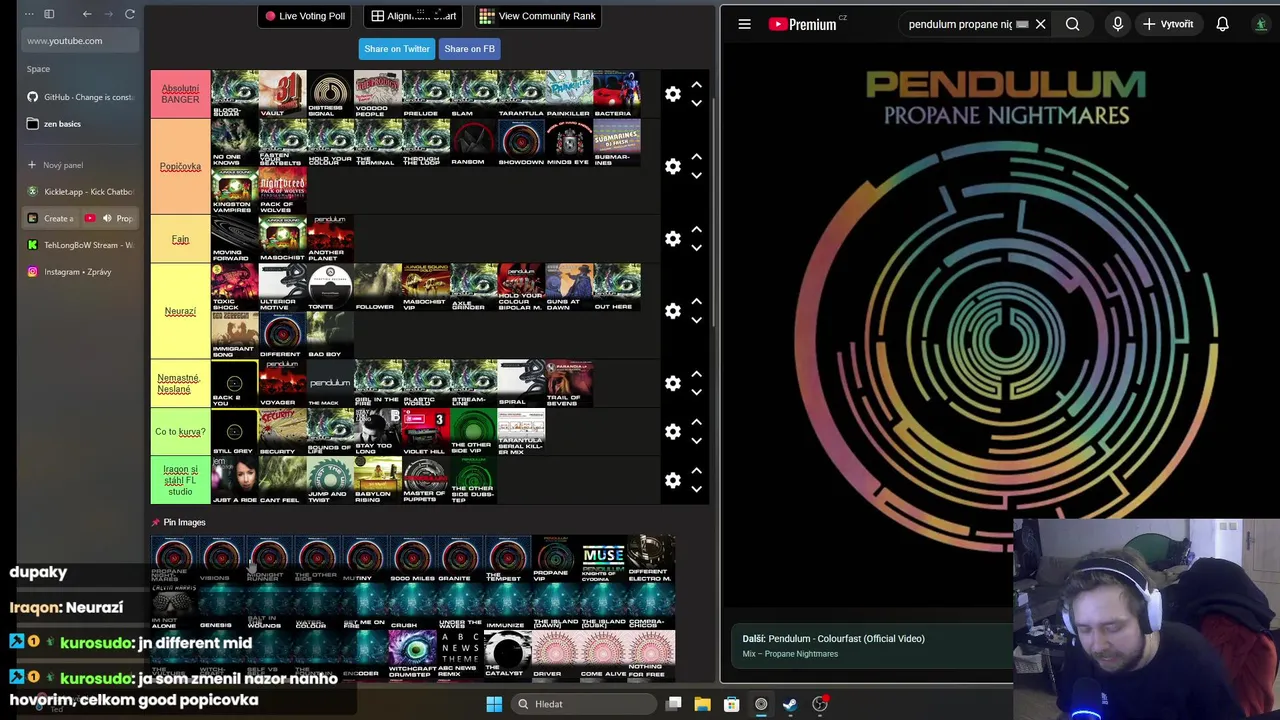
Task: Open YouTube notifications bell
Action: click(1222, 24)
